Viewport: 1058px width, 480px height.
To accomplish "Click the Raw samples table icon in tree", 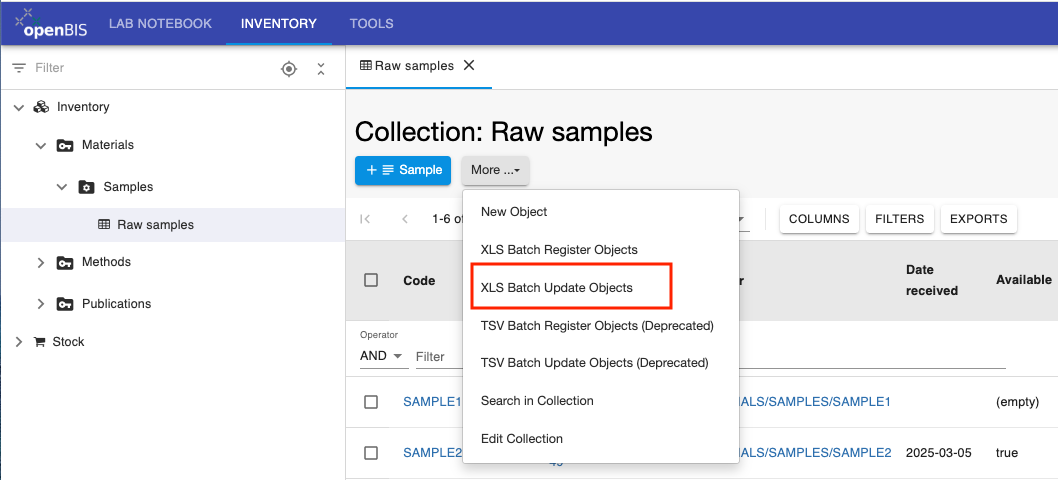I will tap(104, 225).
